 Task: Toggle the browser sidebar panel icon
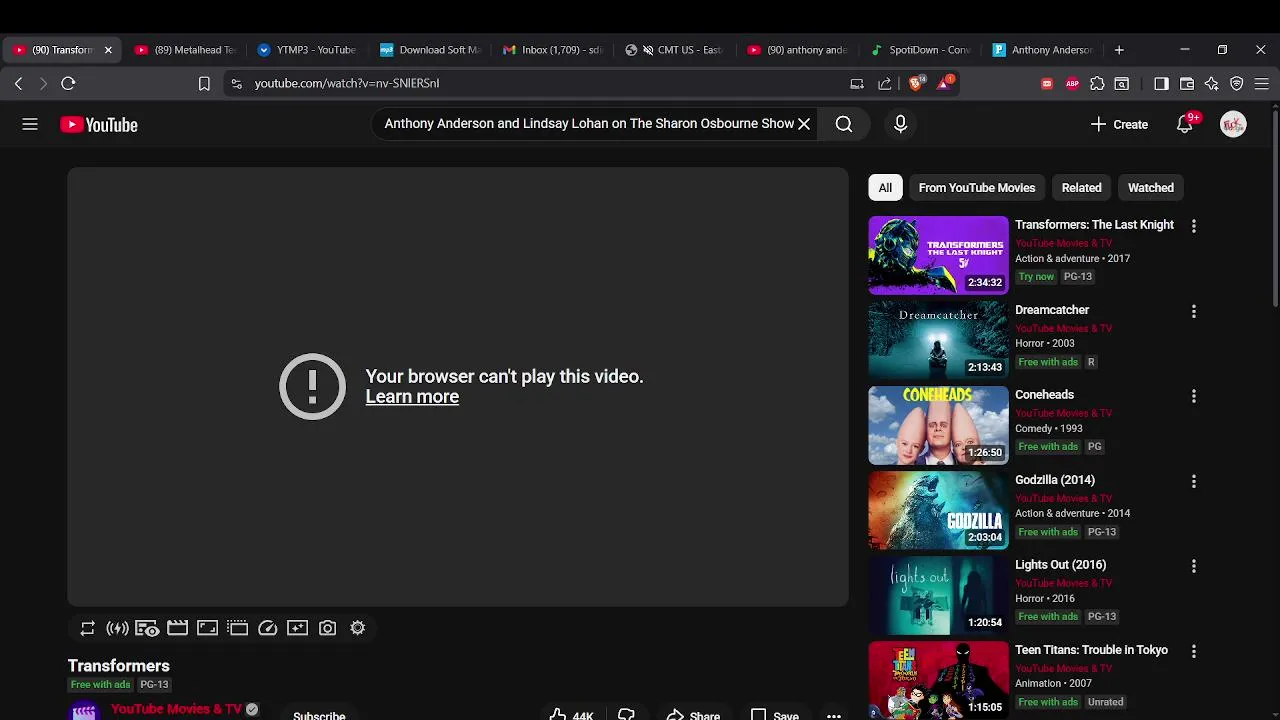pos(1161,84)
